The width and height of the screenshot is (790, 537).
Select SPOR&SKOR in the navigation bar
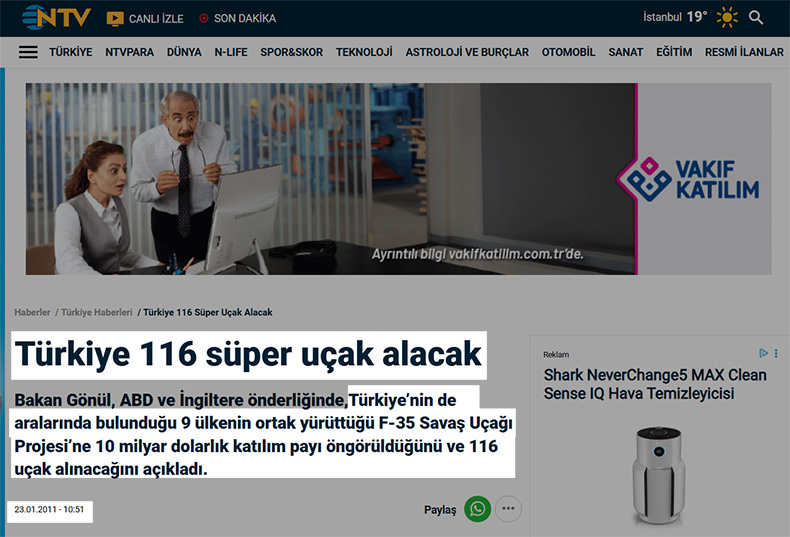[x=291, y=52]
